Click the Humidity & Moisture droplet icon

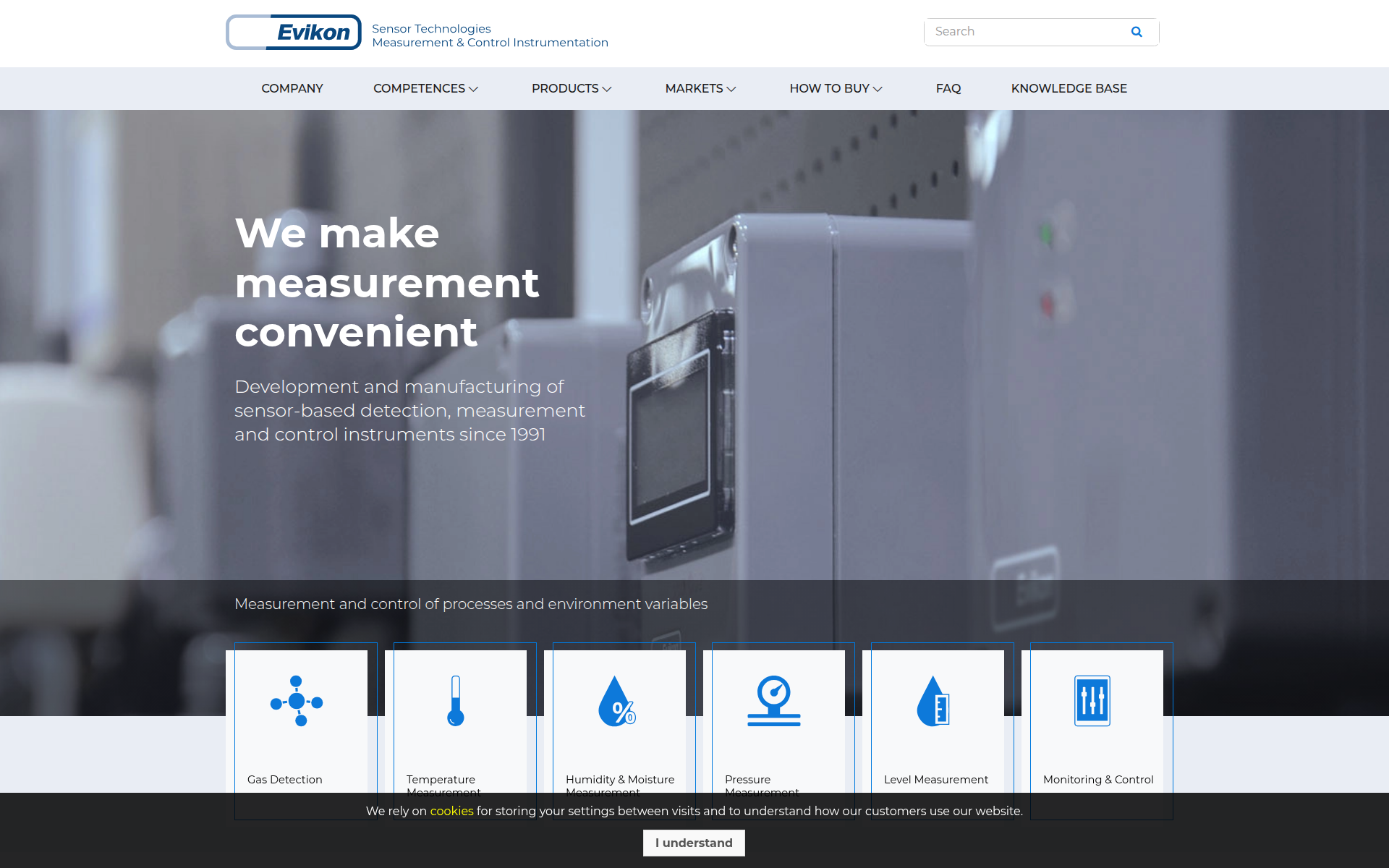(x=617, y=701)
